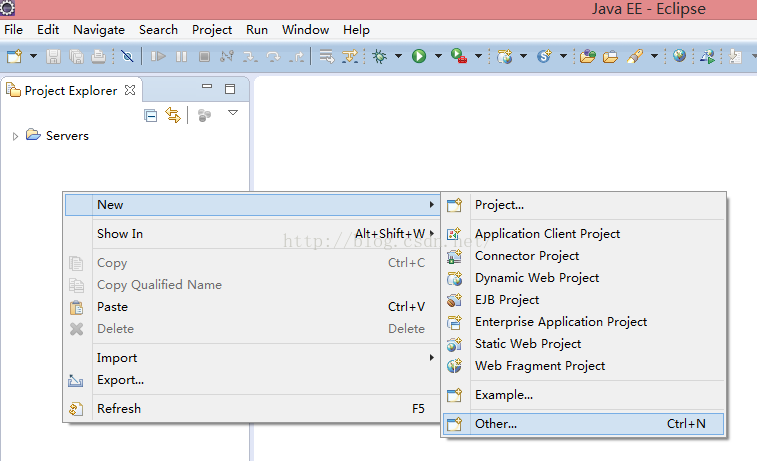Toggle Skip All Breakpoints icon

127,56
